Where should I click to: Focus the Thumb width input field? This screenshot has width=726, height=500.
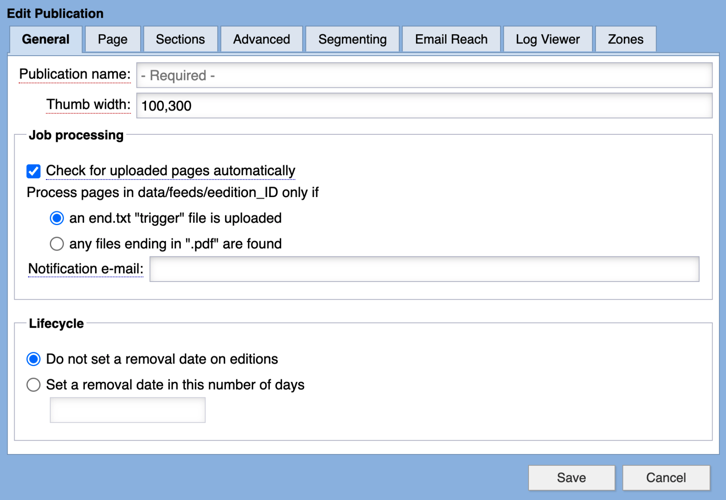pyautogui.click(x=424, y=105)
